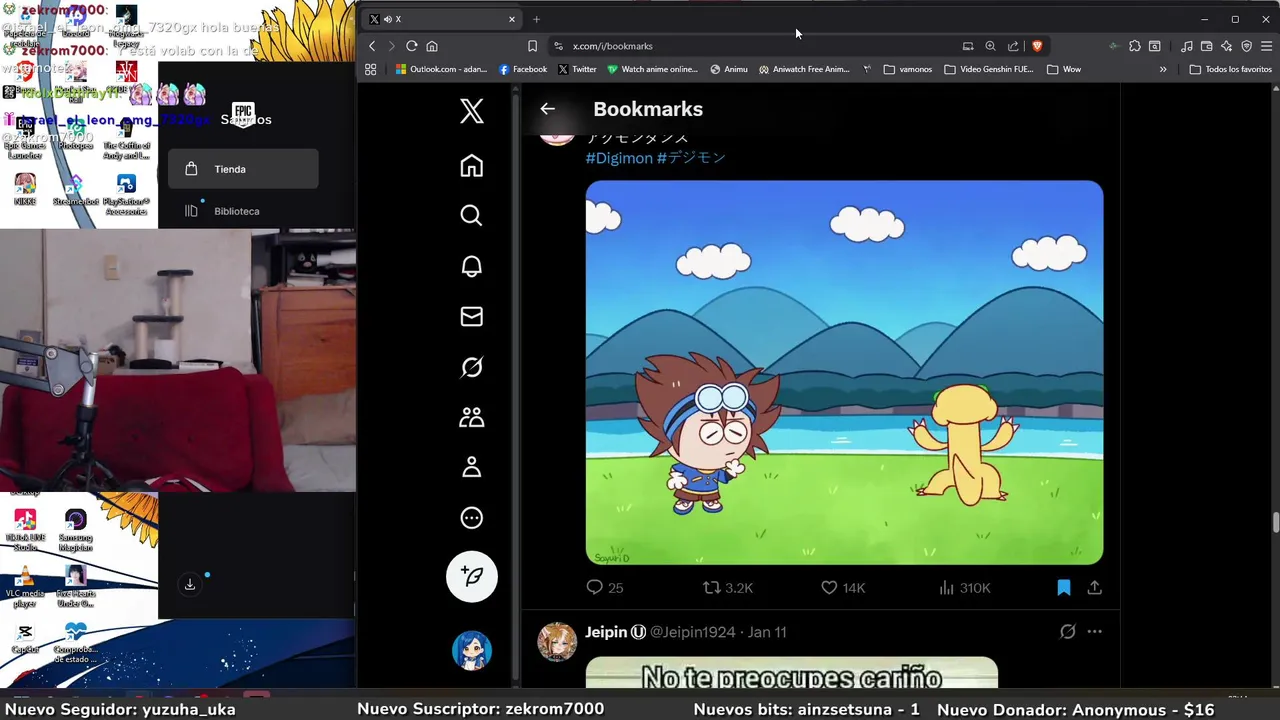This screenshot has width=1280, height=720.
Task: Like the Digimon post with 14K likes
Action: 843,588
